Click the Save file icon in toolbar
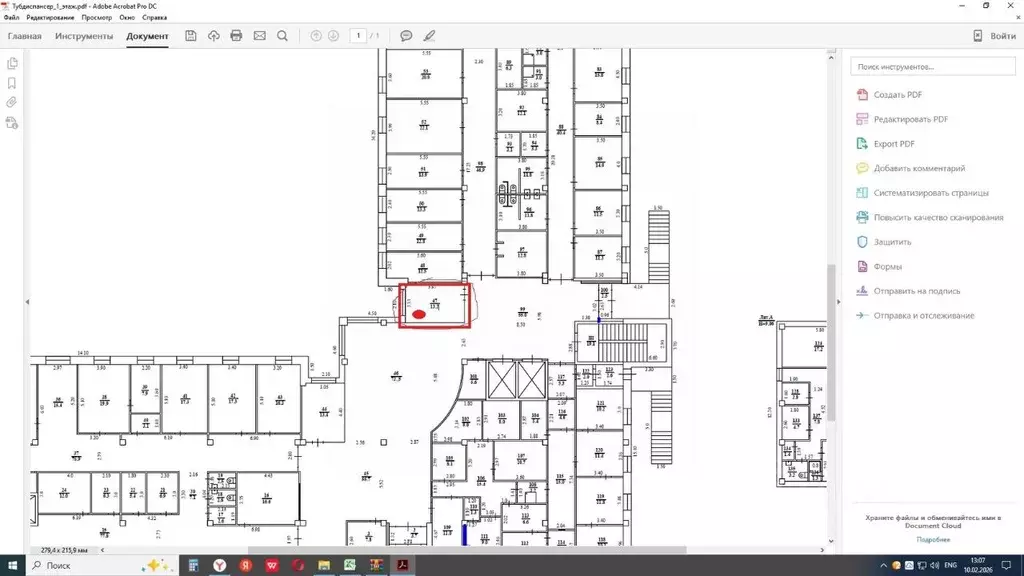This screenshot has width=1024, height=576. (190, 36)
